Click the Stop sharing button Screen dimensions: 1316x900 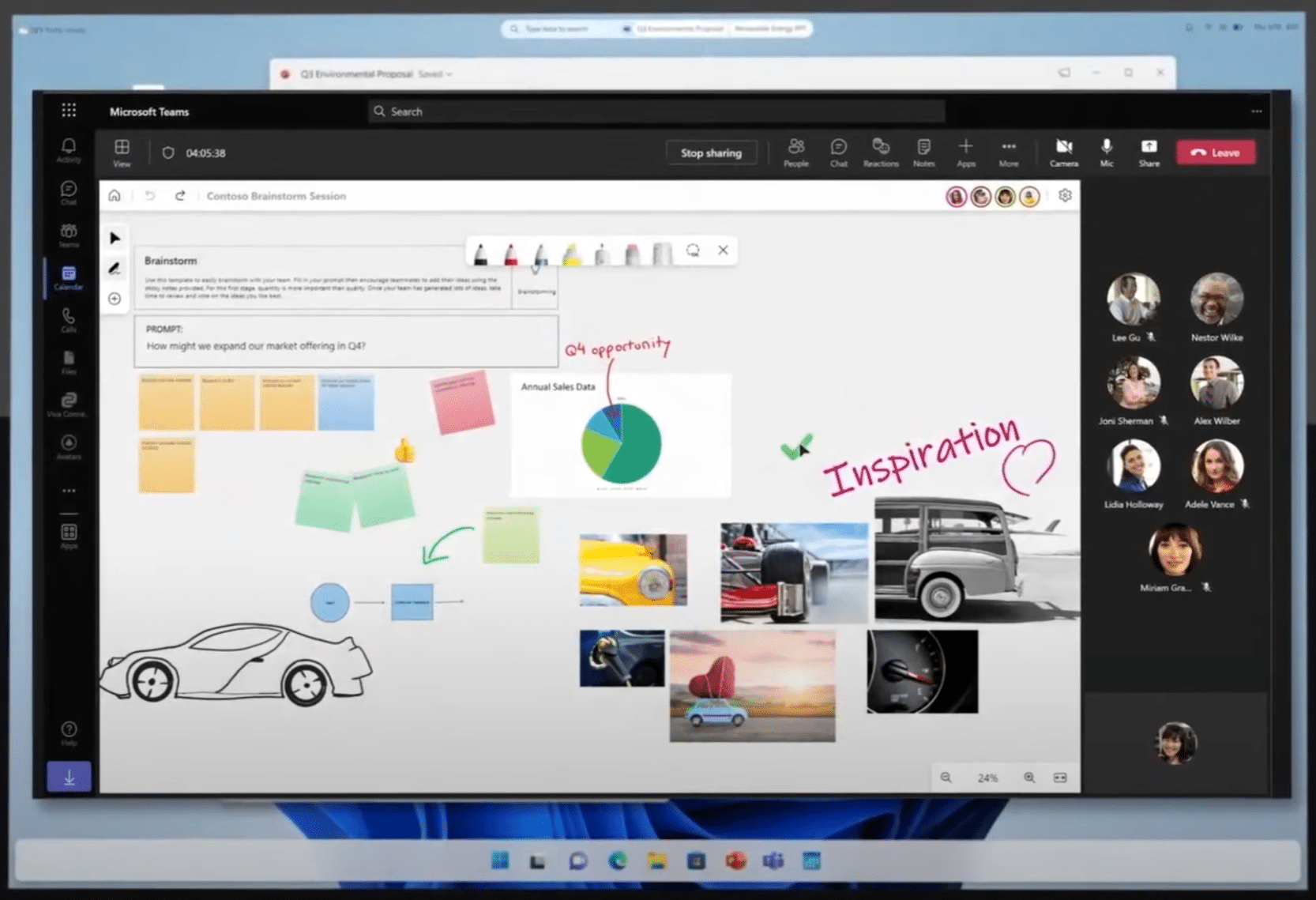tap(711, 153)
